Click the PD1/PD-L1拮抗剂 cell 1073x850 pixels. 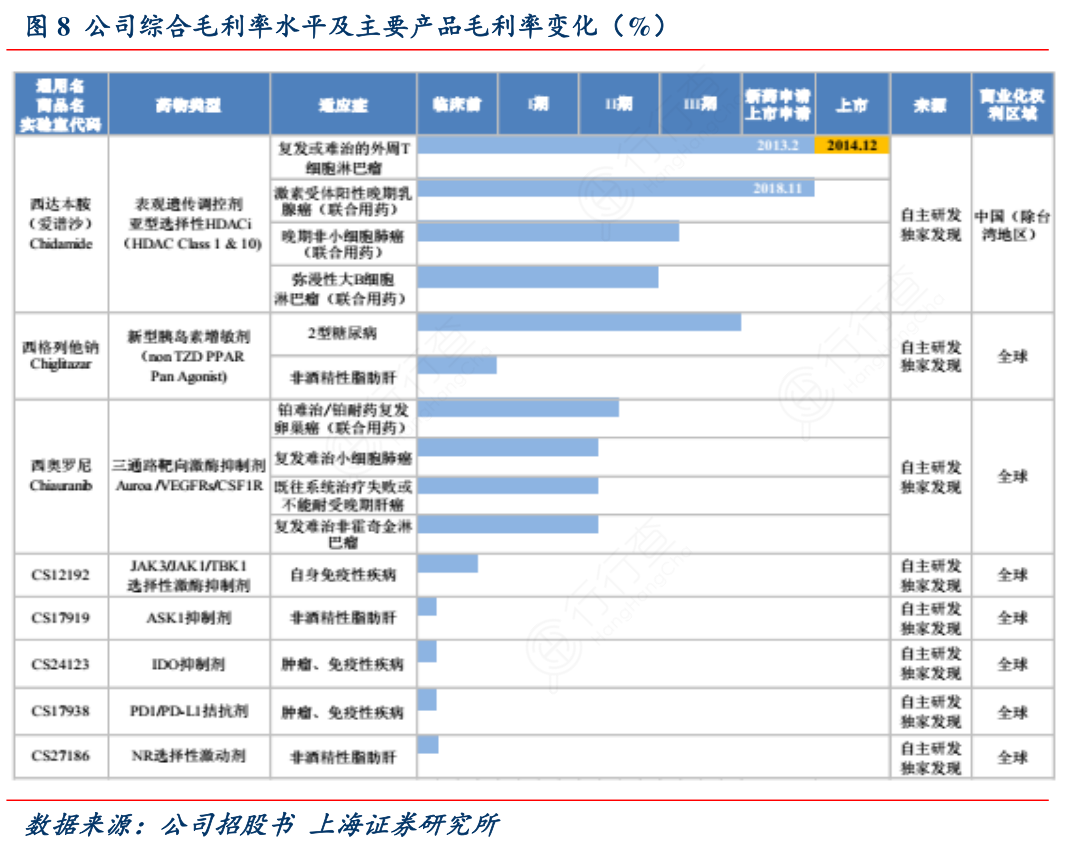[188, 711]
